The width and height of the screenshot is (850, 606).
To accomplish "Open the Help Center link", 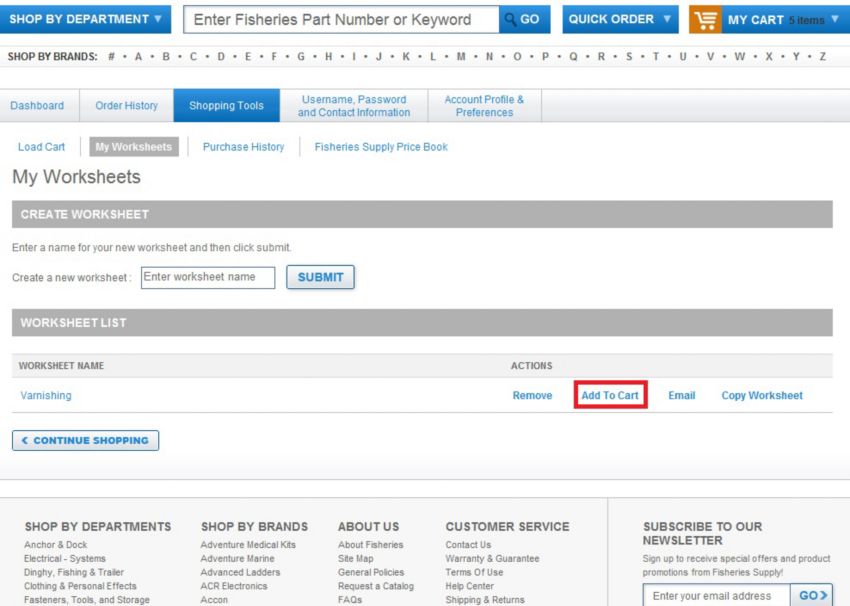I will 469,586.
